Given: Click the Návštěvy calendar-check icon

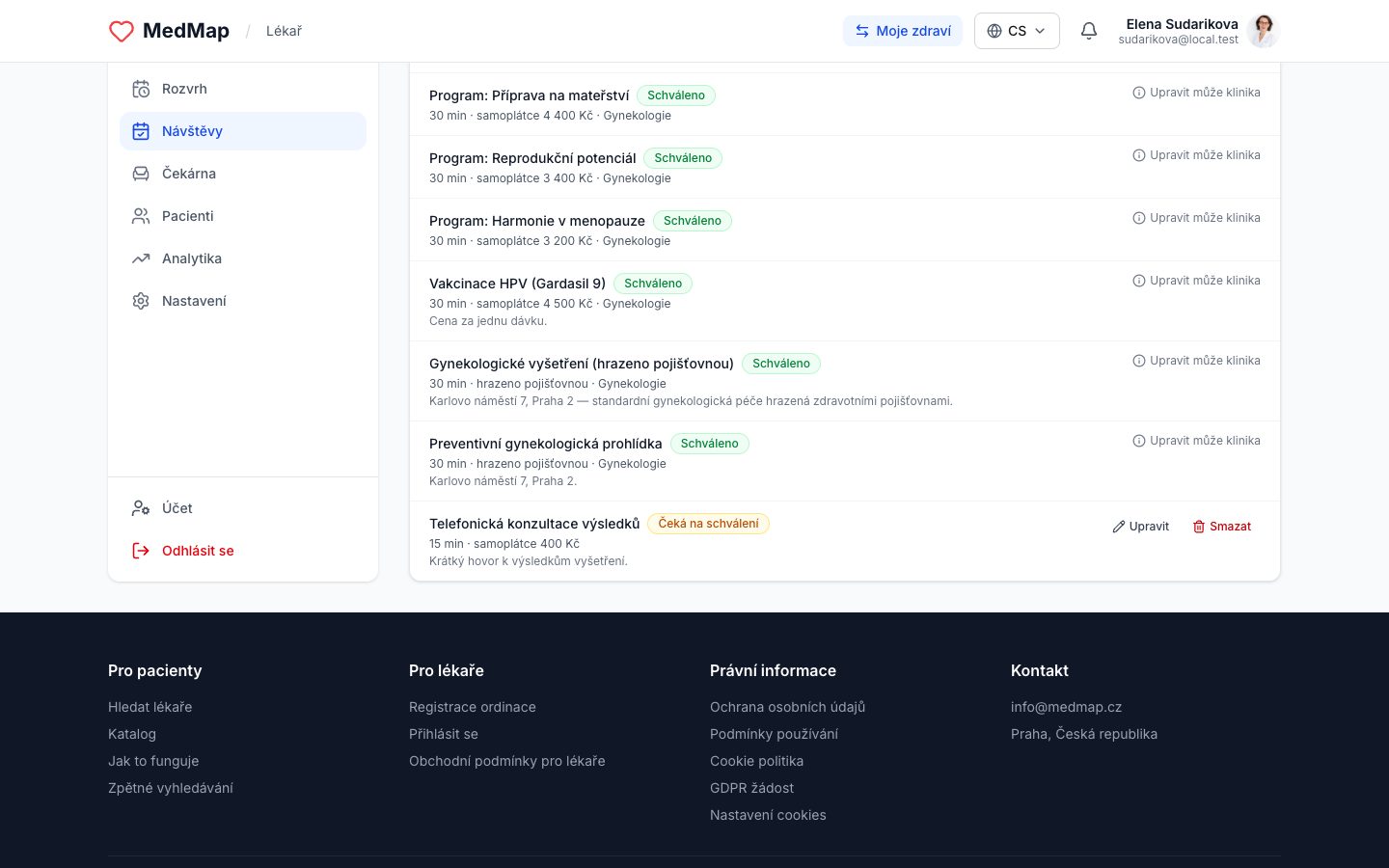Looking at the screenshot, I should point(141,131).
